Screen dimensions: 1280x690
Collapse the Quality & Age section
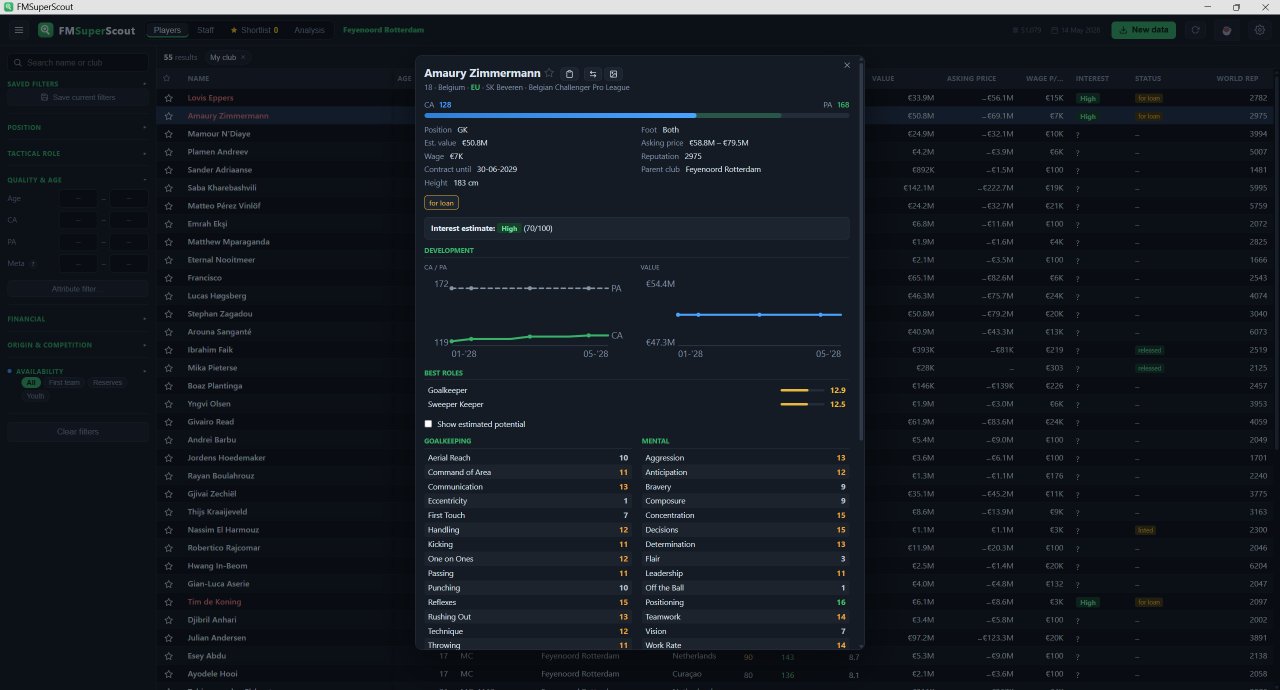tap(77, 180)
